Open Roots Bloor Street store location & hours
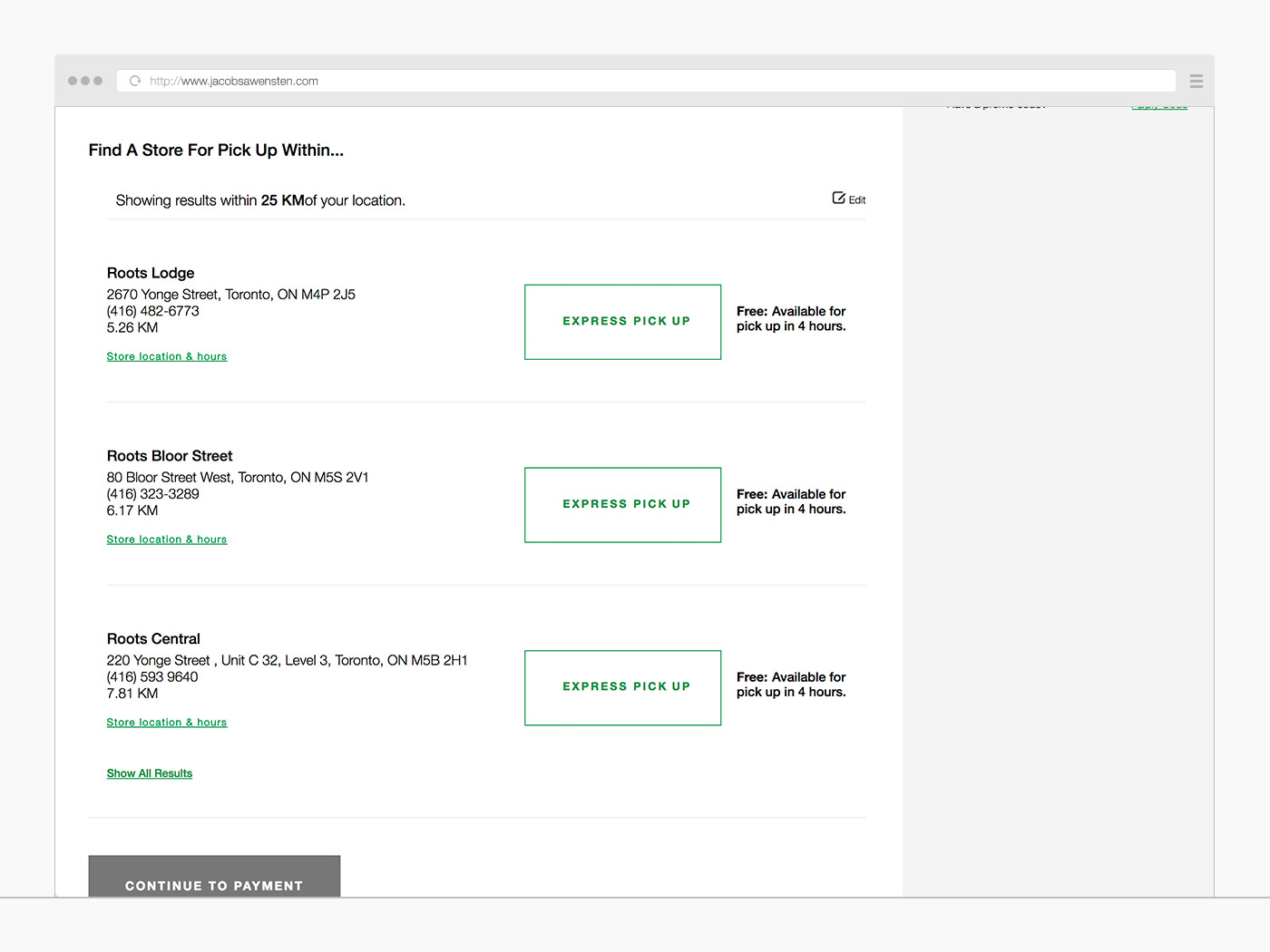The image size is (1270, 952). 167,539
